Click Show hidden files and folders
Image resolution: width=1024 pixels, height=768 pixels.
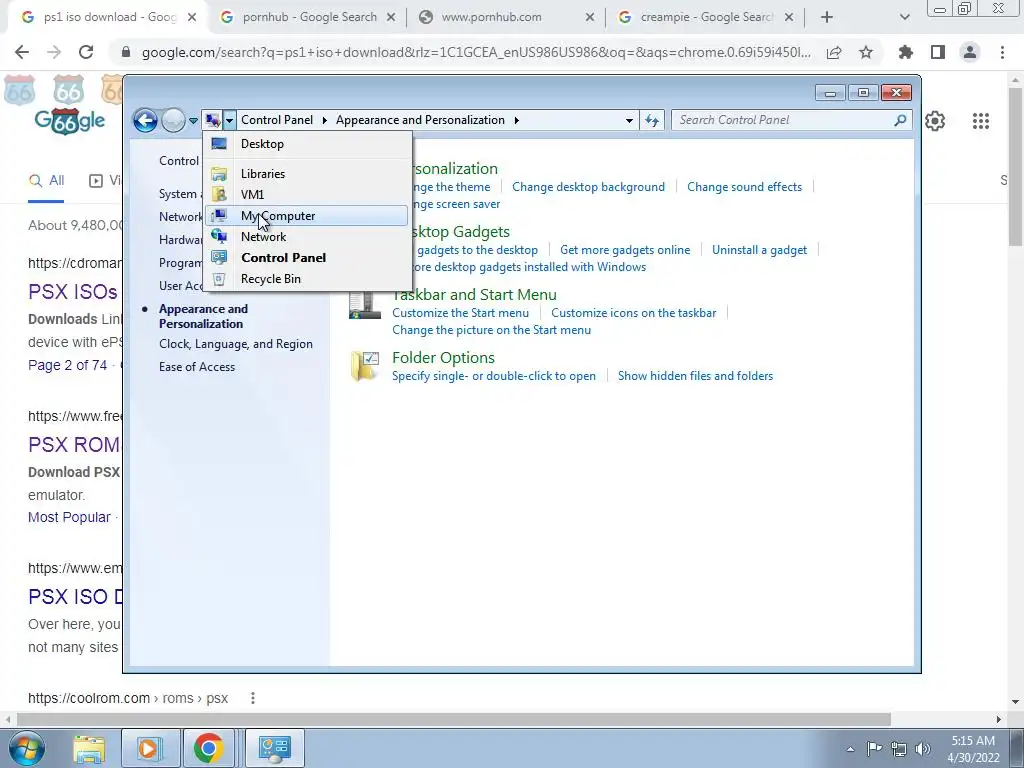pyautogui.click(x=696, y=376)
